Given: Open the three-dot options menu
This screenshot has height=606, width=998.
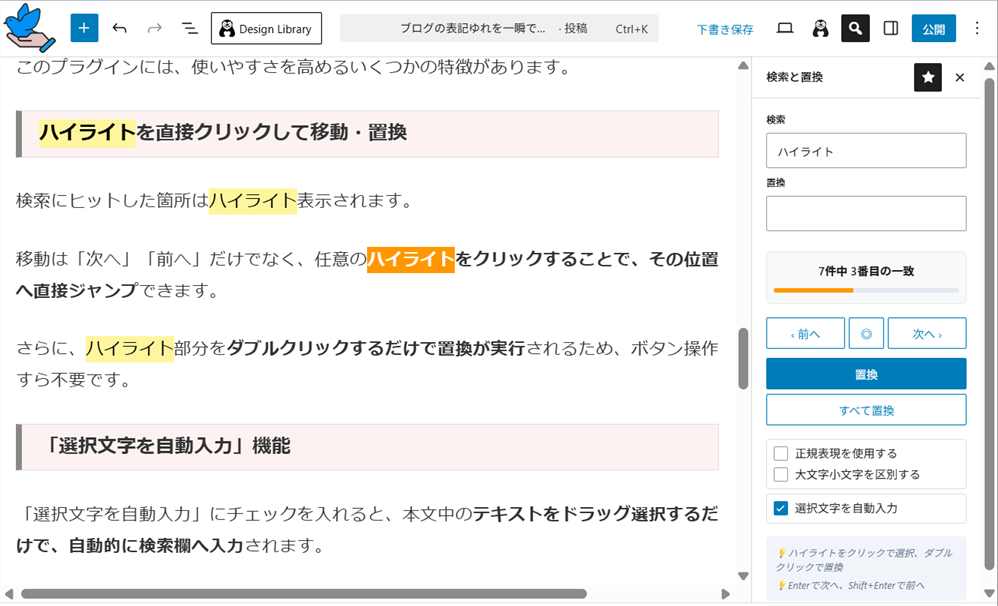Looking at the screenshot, I should (977, 28).
